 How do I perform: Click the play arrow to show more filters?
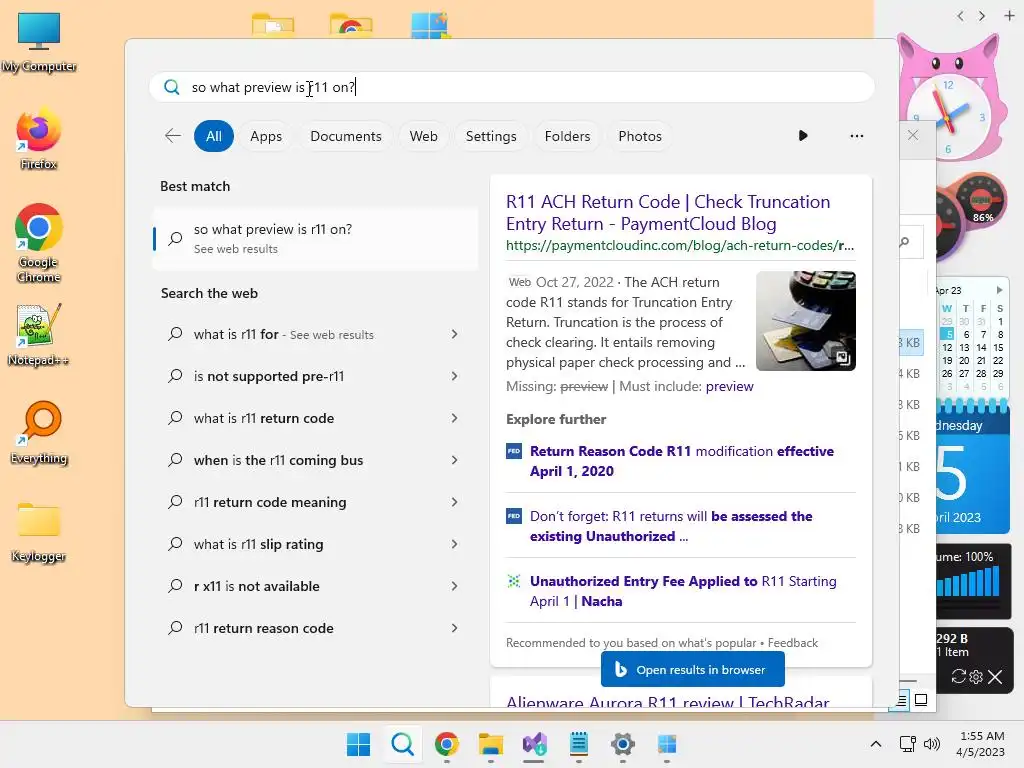pyautogui.click(x=803, y=136)
